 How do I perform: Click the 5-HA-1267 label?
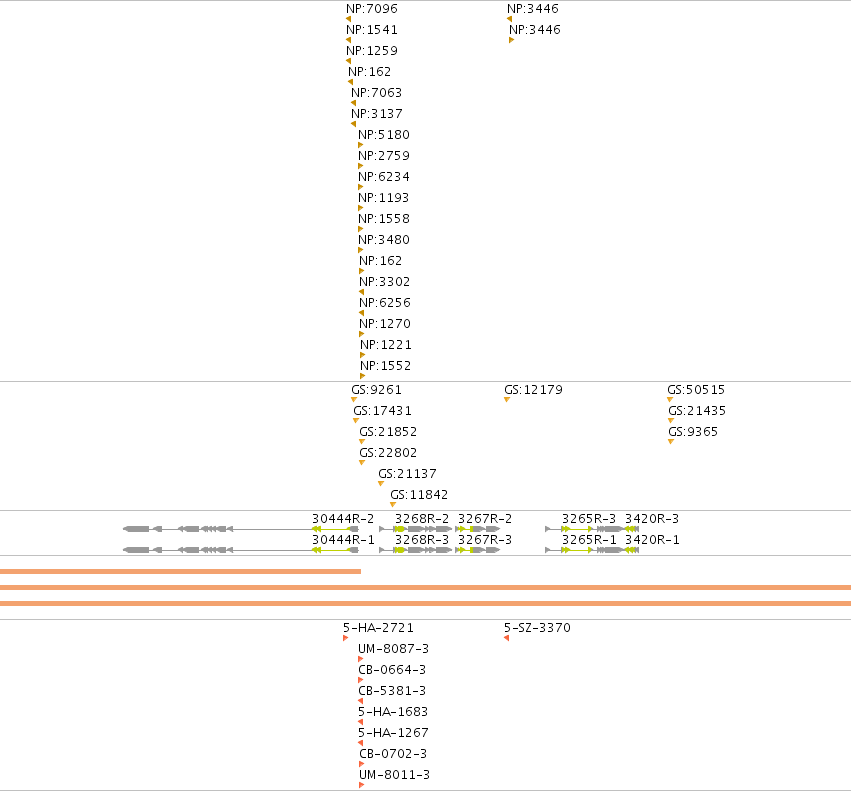pos(393,732)
